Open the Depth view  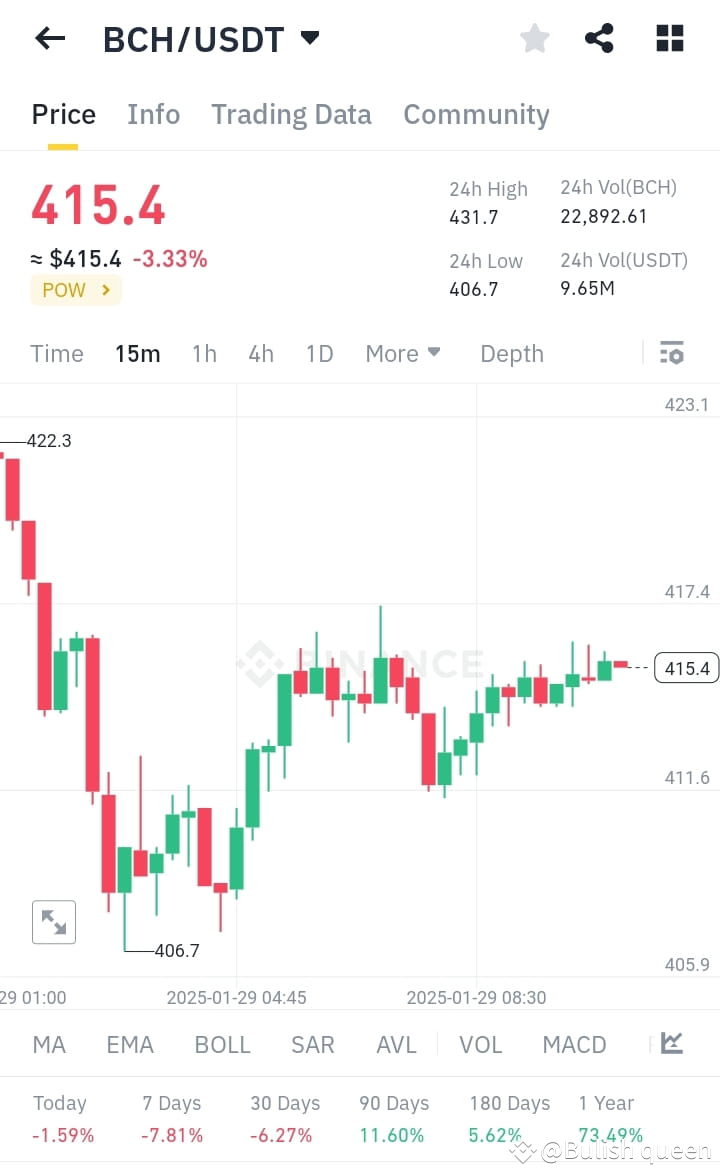[x=511, y=353]
